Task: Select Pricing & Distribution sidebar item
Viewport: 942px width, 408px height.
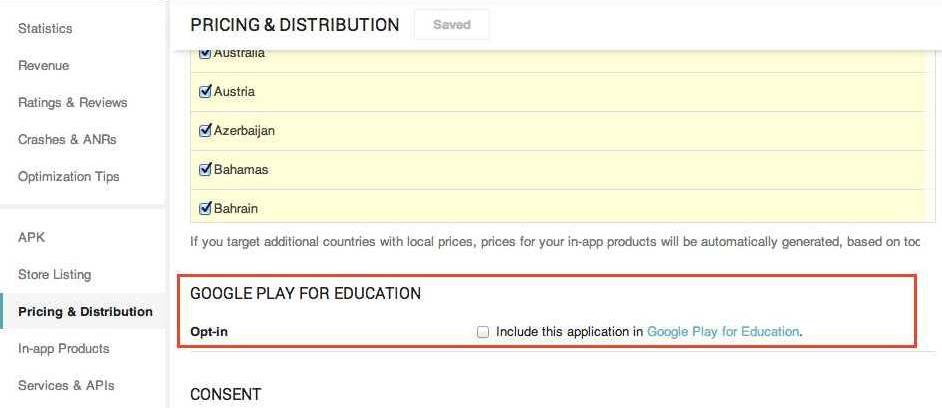Action: pyautogui.click(x=85, y=311)
